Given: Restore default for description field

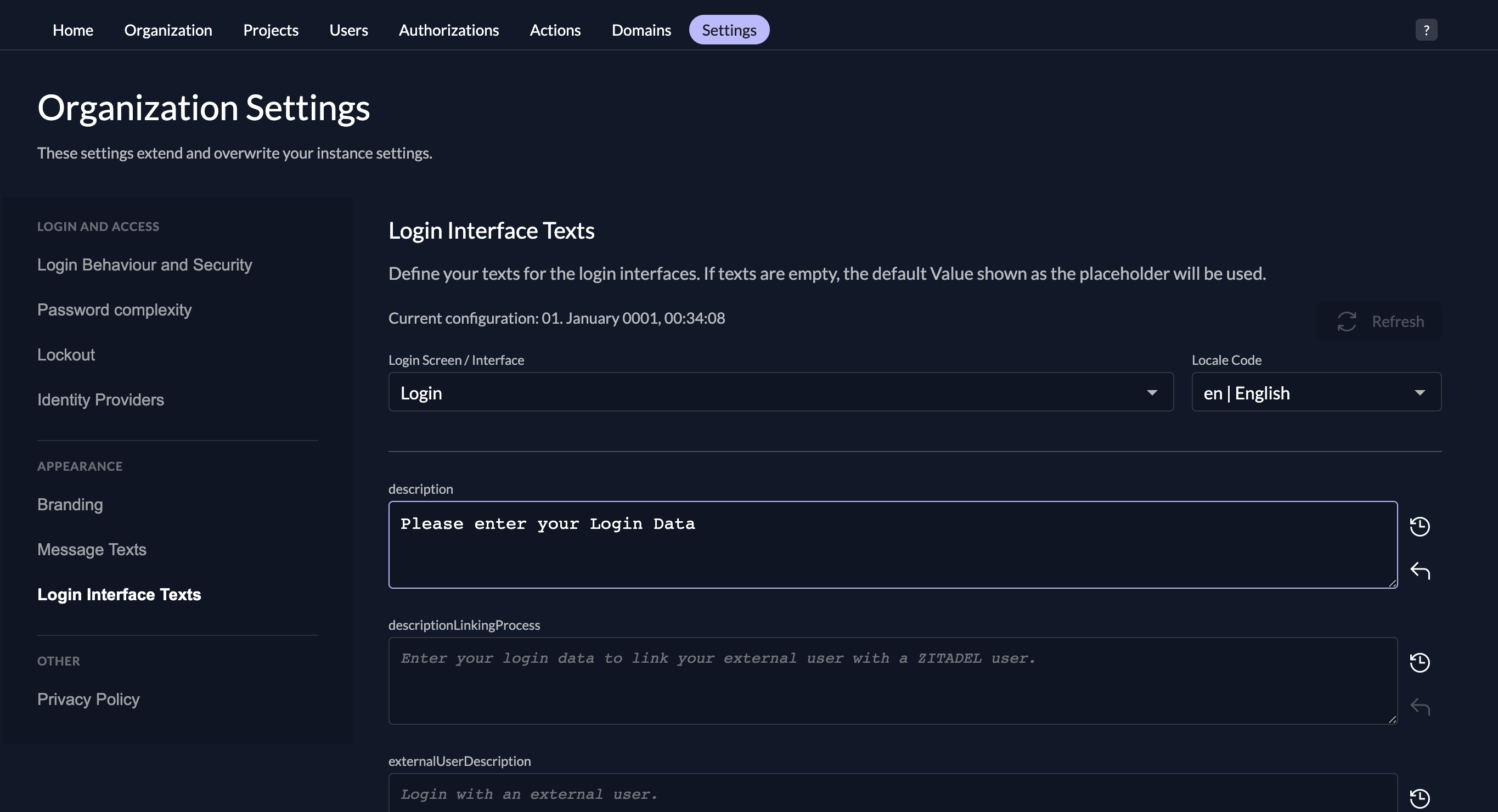Looking at the screenshot, I should [x=1420, y=526].
